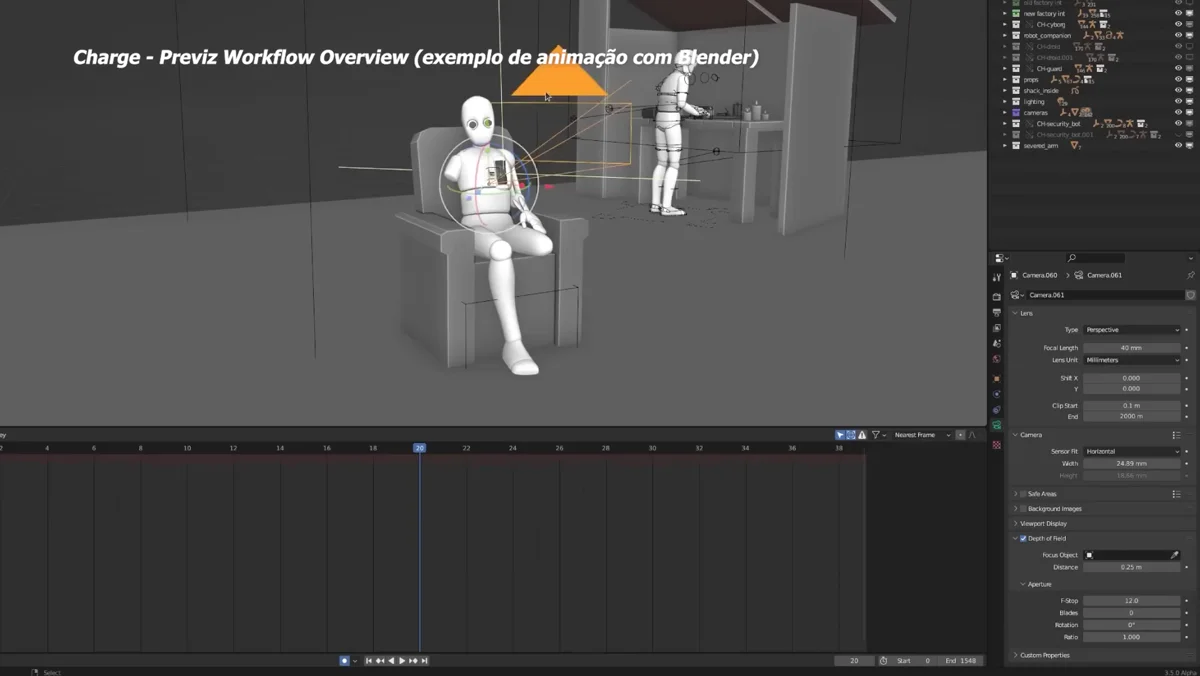This screenshot has width=1200, height=676.
Task: Click the focus Distance 0.25 m field
Action: tap(1132, 567)
